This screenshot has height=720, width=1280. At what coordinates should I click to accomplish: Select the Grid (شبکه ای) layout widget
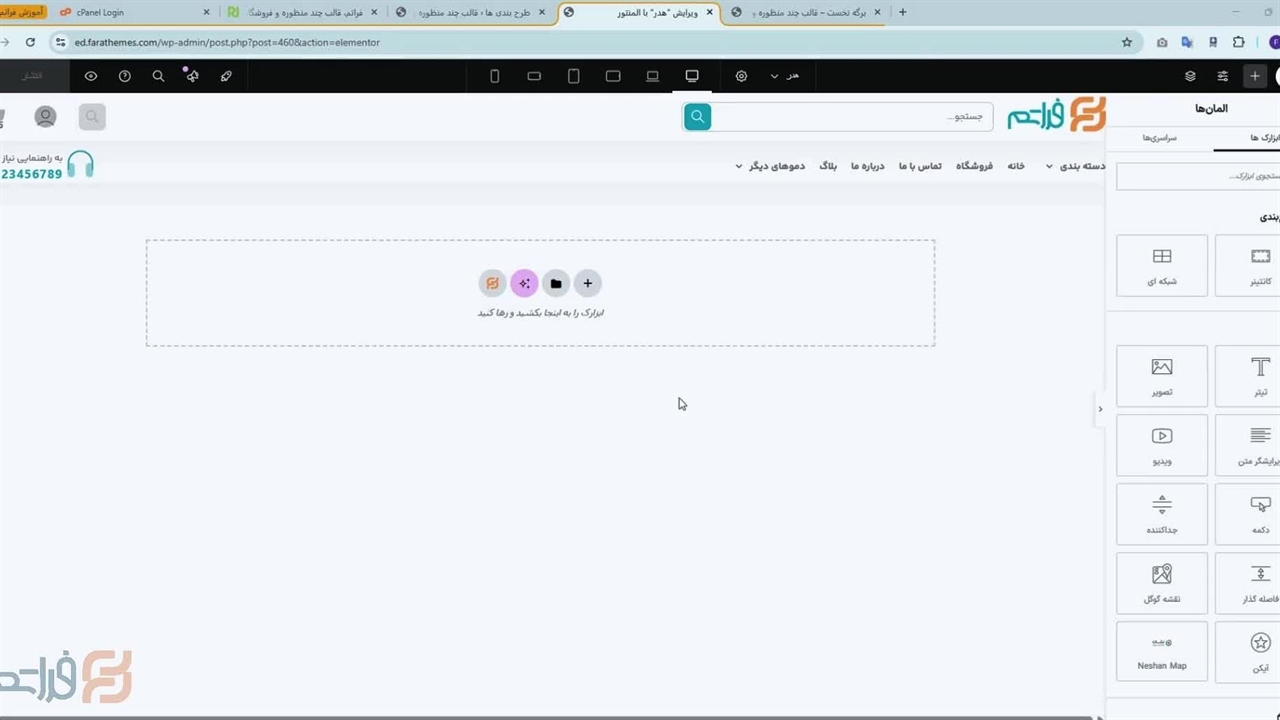[x=1161, y=265]
